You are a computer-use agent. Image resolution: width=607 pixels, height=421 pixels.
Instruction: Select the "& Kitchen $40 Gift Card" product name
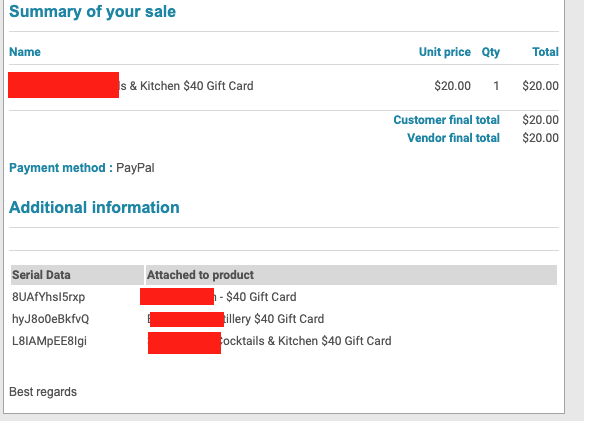(x=186, y=86)
